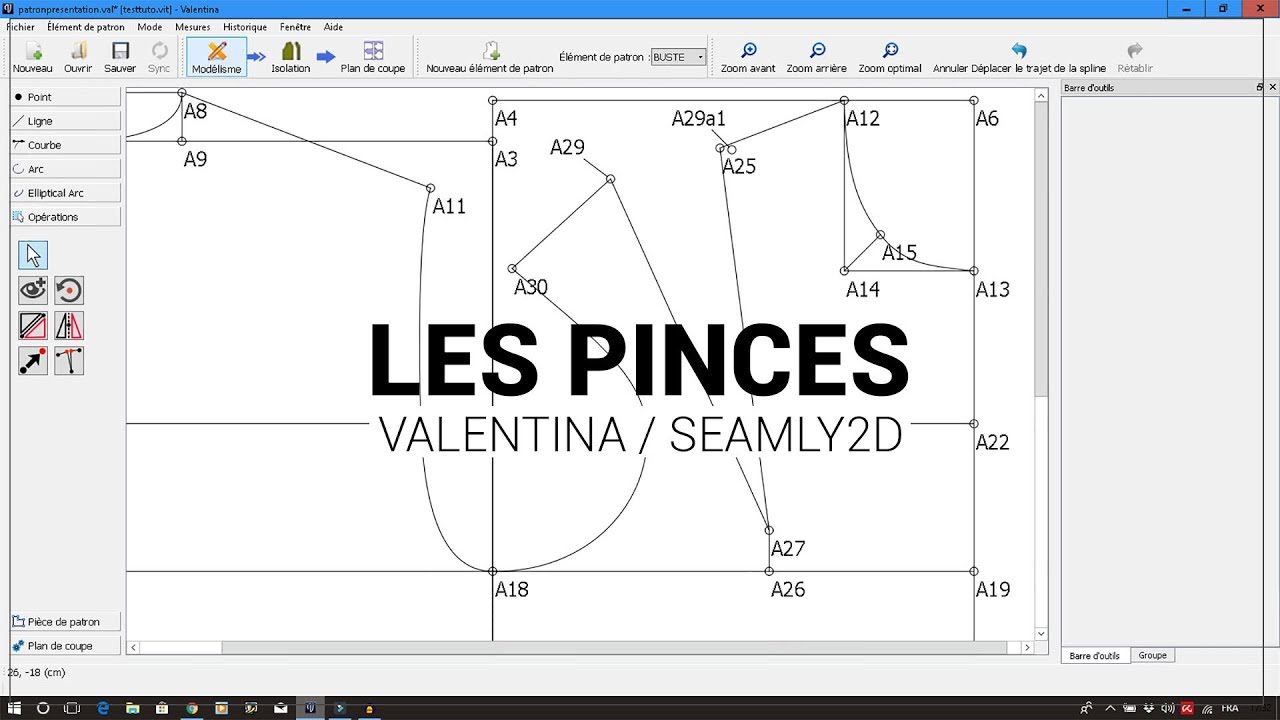
Task: Click the vertical scrollbar of the canvas
Action: point(1041,250)
